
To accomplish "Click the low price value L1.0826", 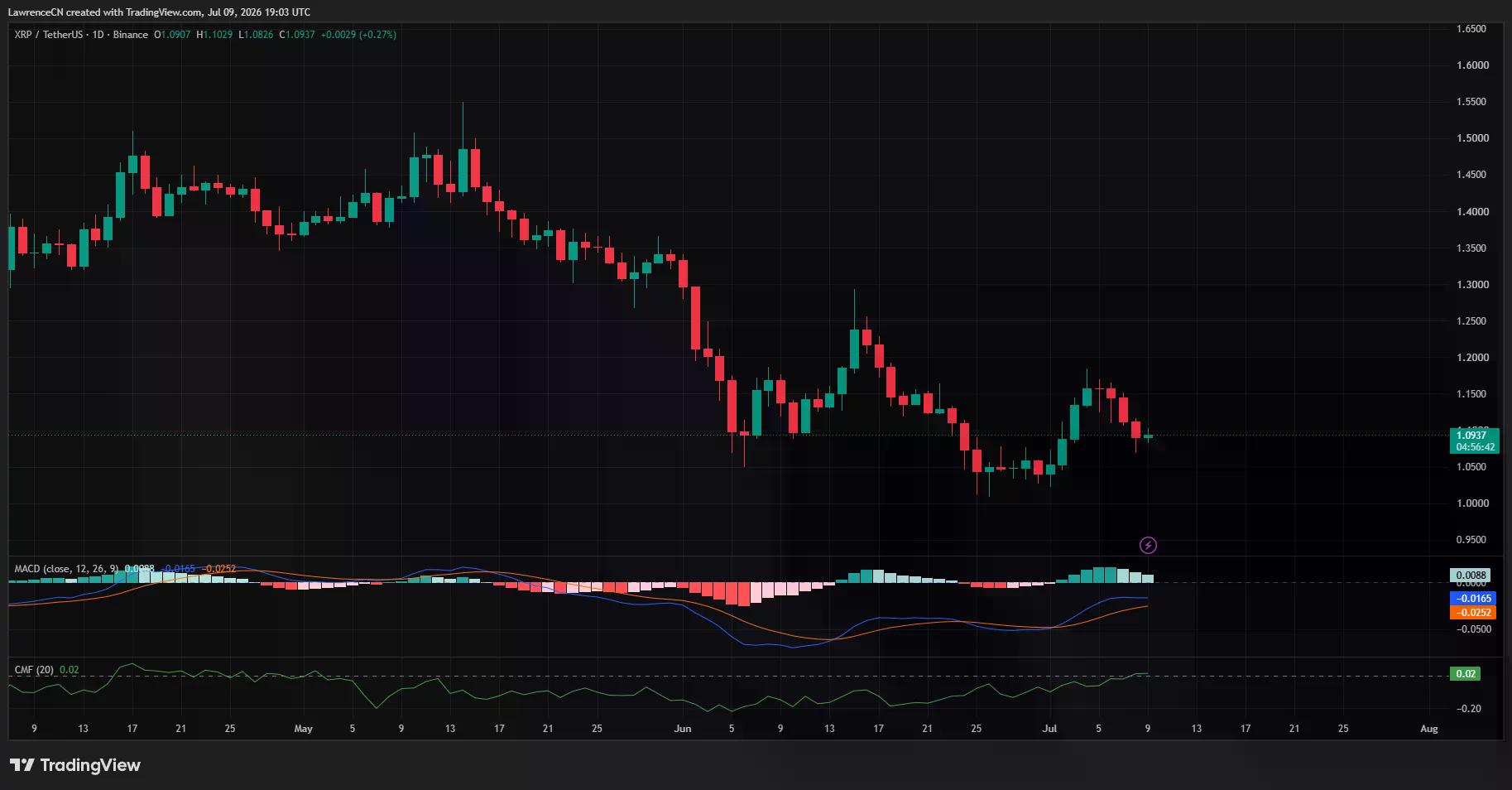I will (256, 35).
